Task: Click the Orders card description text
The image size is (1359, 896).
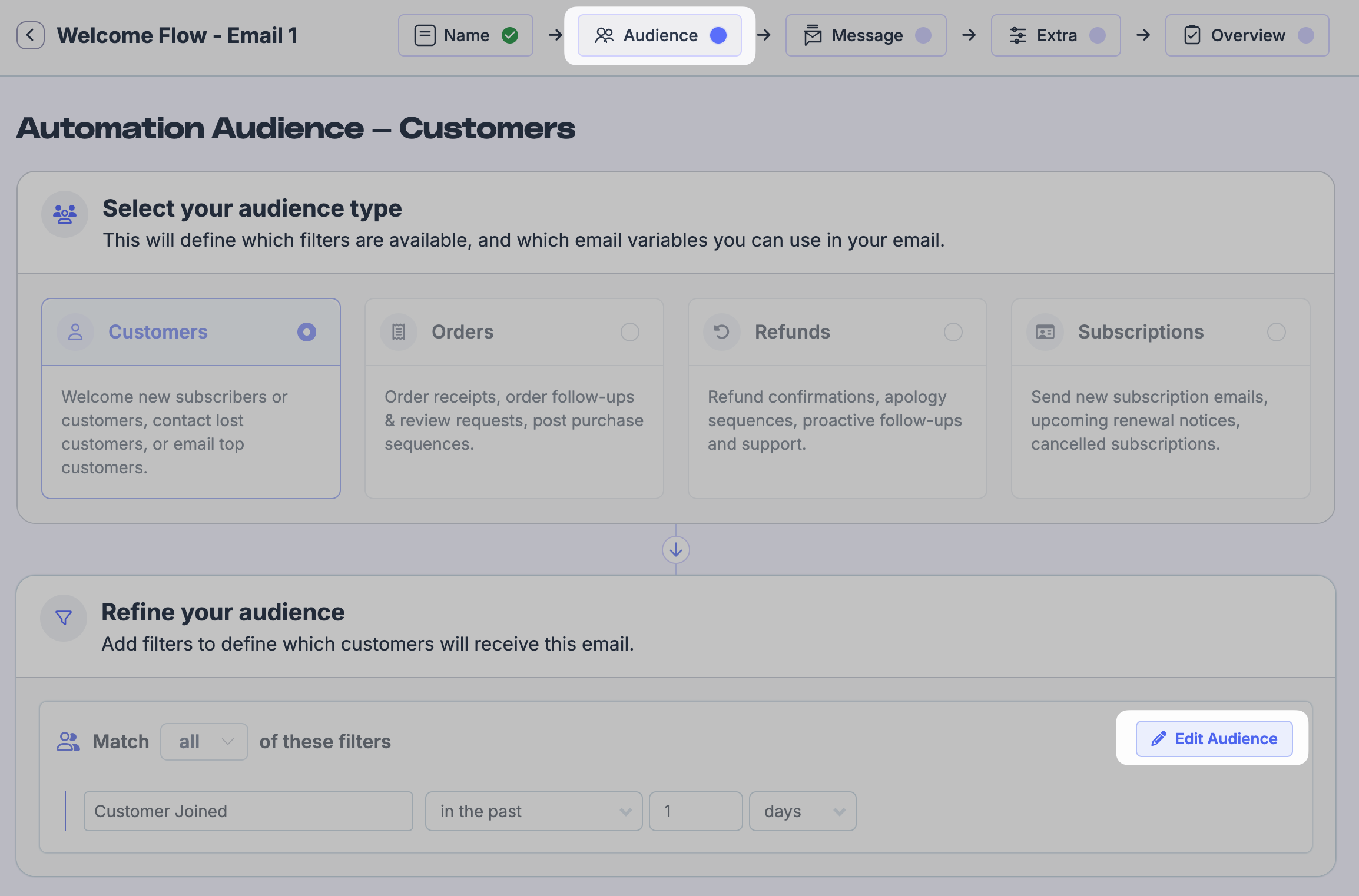Action: [514, 420]
